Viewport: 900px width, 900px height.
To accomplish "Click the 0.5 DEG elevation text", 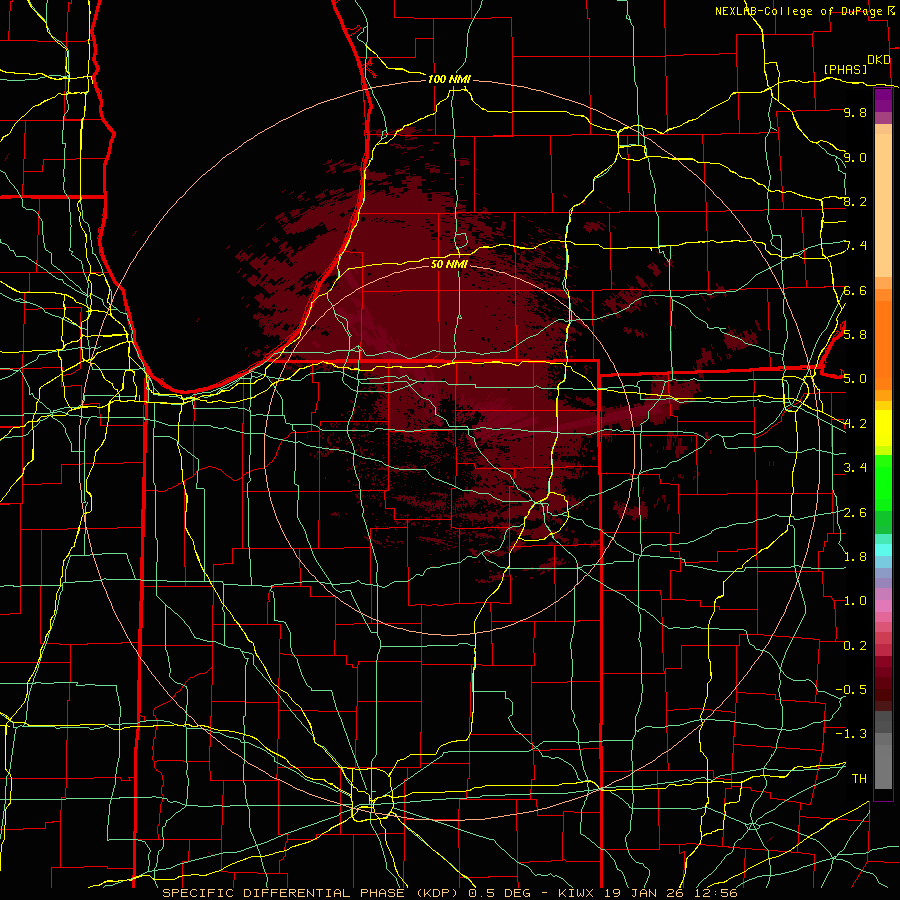I will [501, 893].
